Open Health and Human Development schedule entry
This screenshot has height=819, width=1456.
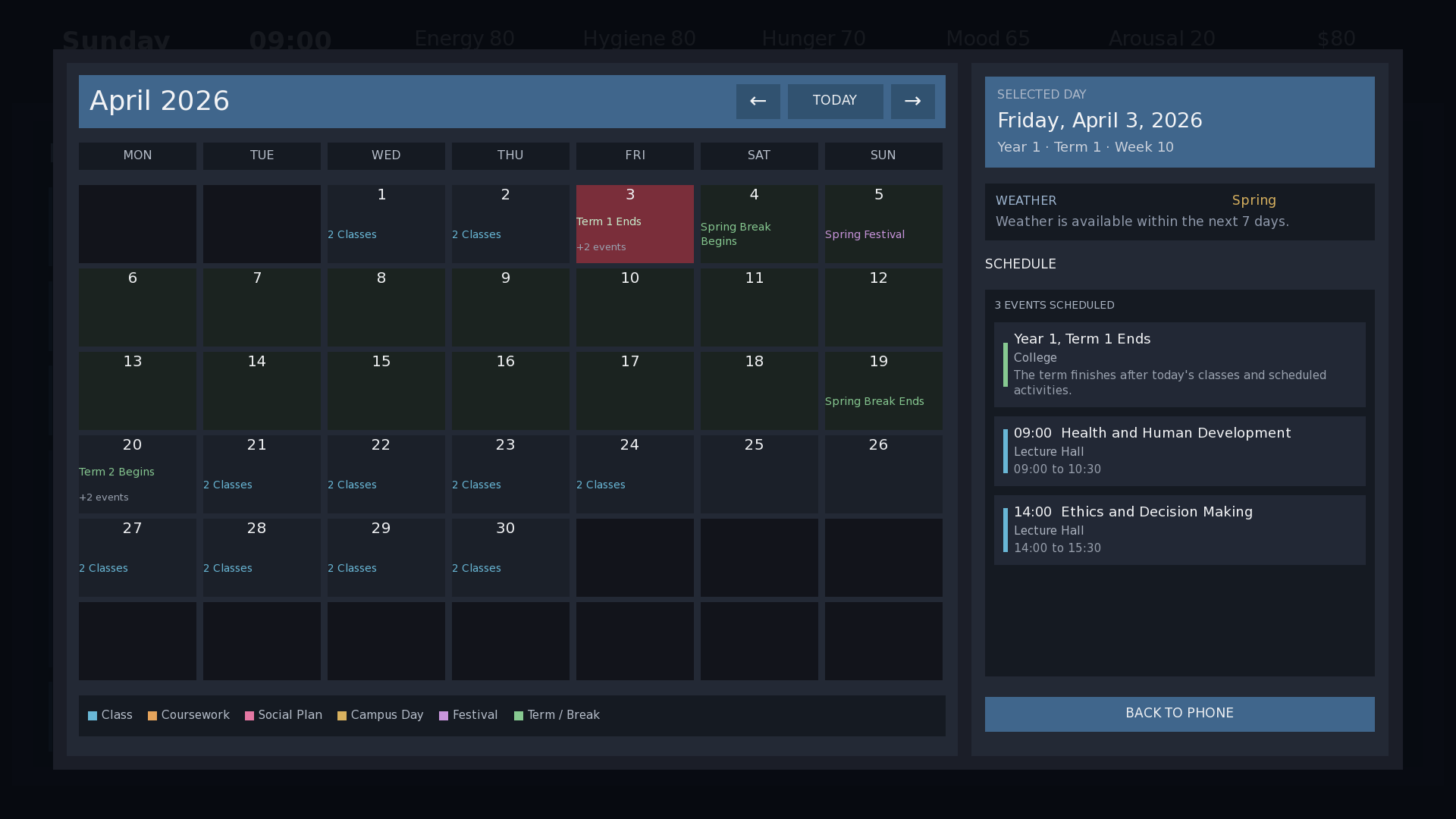1179,451
